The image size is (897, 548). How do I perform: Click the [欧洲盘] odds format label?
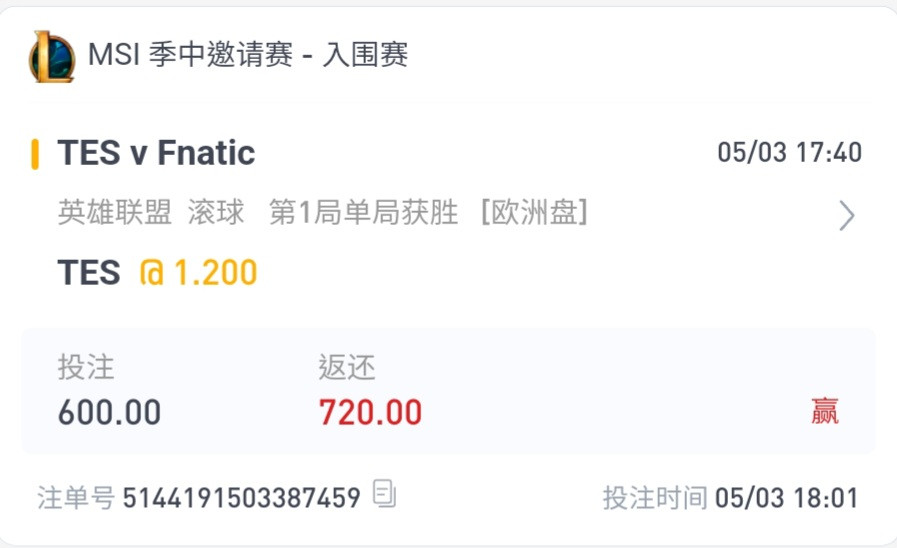click(534, 213)
